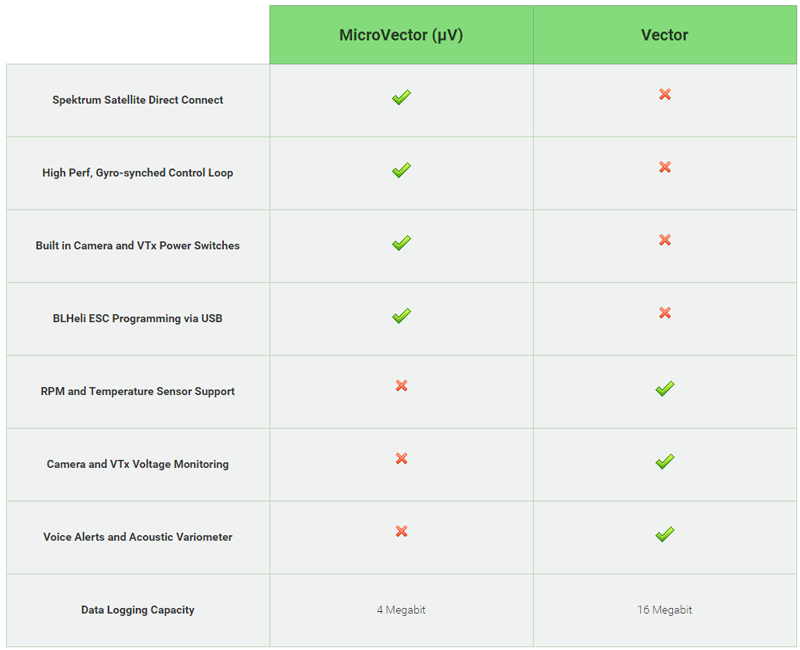Click MicroVector checkmark for Camera and VTx Power Switches
The height and width of the screenshot is (650, 800).
coord(402,243)
